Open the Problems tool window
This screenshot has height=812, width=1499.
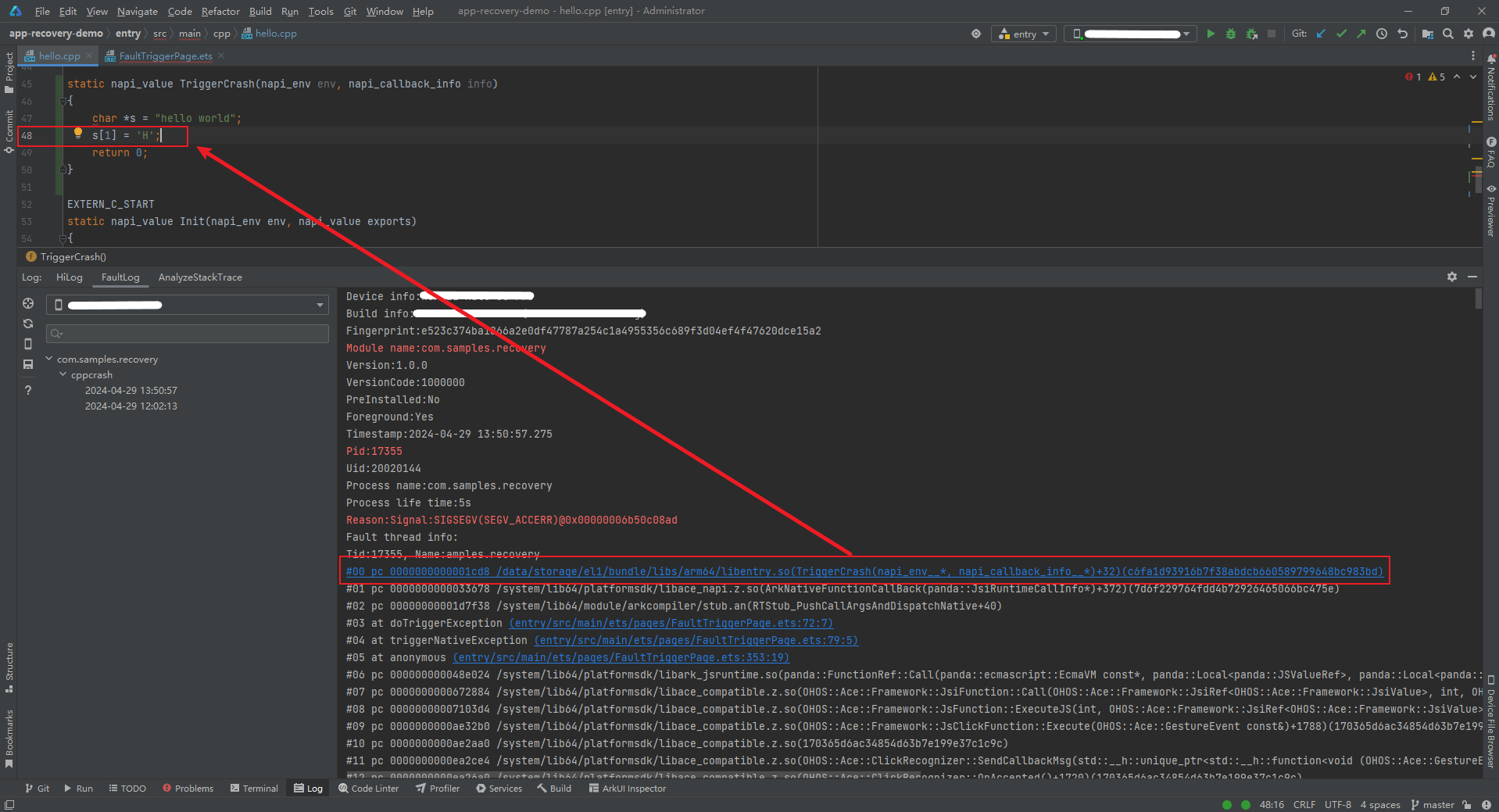(188, 789)
